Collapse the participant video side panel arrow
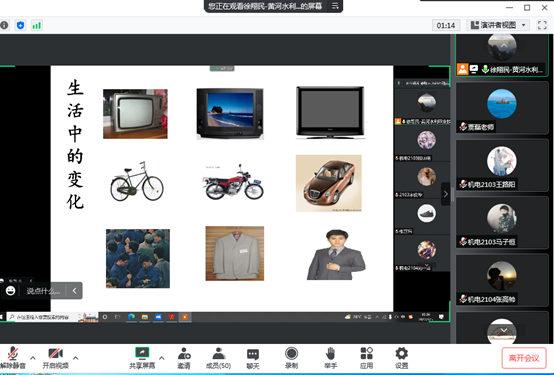Image resolution: width=554 pixels, height=375 pixels. [x=446, y=194]
